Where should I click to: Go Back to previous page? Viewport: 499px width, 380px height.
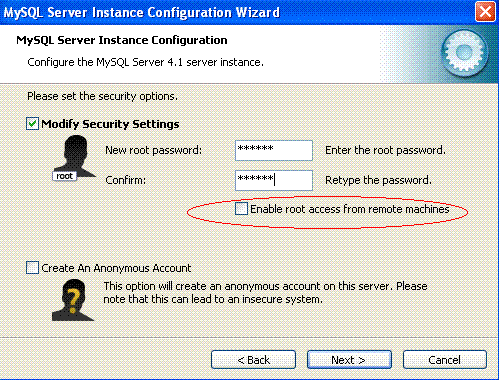tap(253, 360)
